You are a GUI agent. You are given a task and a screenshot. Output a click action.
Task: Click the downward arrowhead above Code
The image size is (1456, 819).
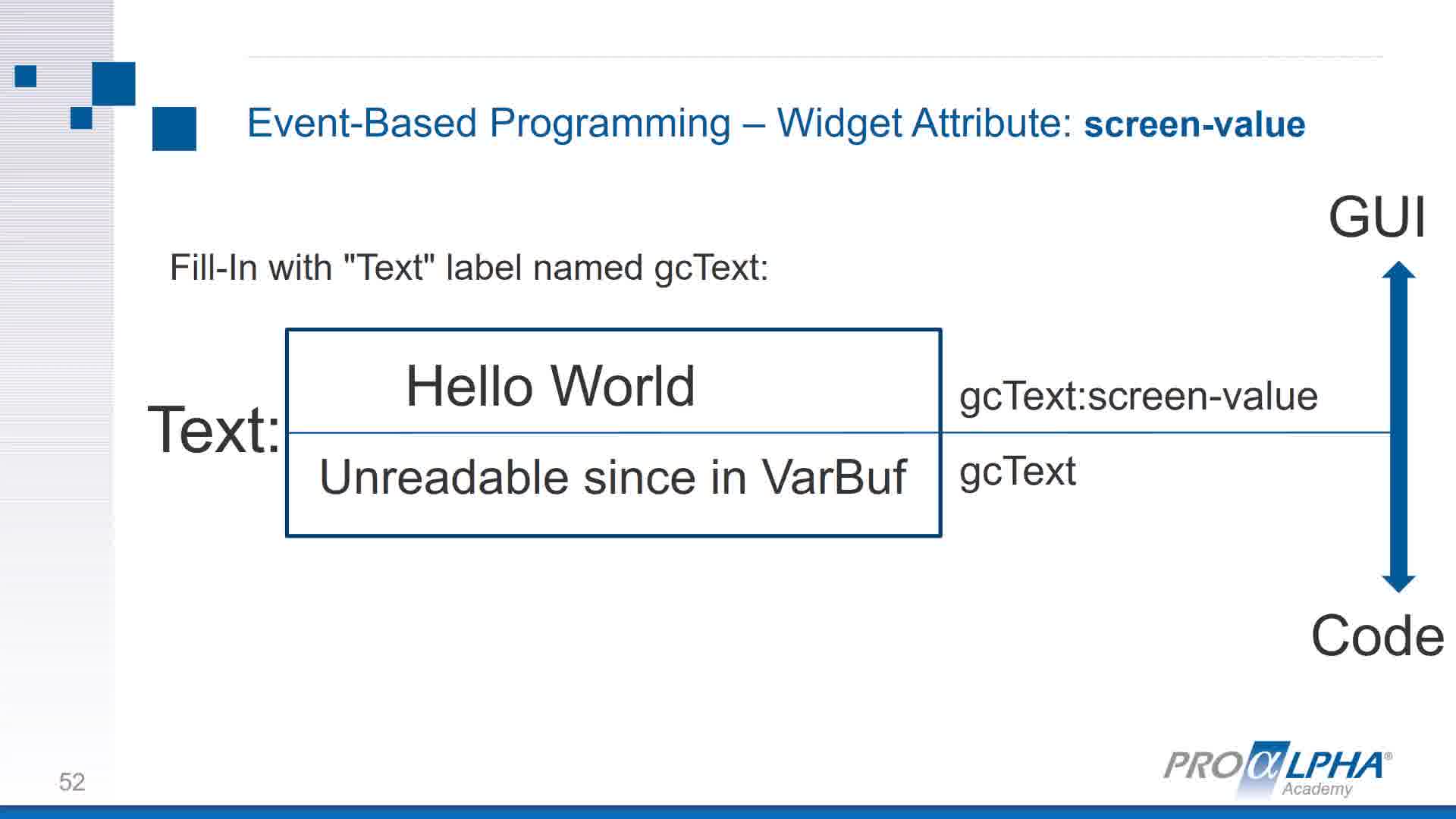[x=1398, y=584]
